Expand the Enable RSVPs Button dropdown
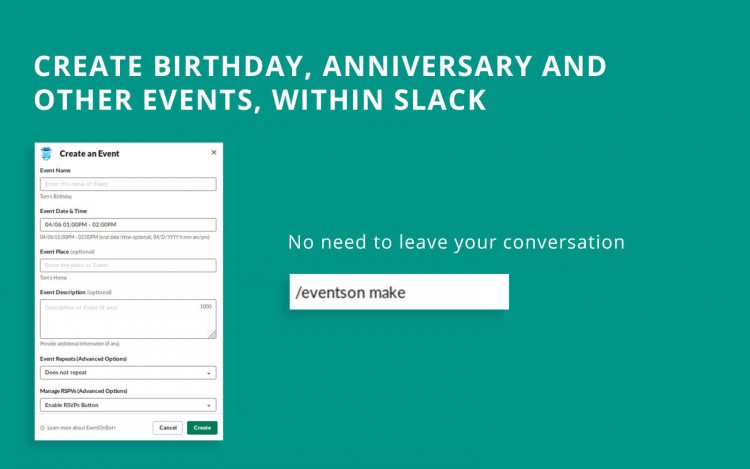The image size is (750, 469). pyautogui.click(x=128, y=405)
